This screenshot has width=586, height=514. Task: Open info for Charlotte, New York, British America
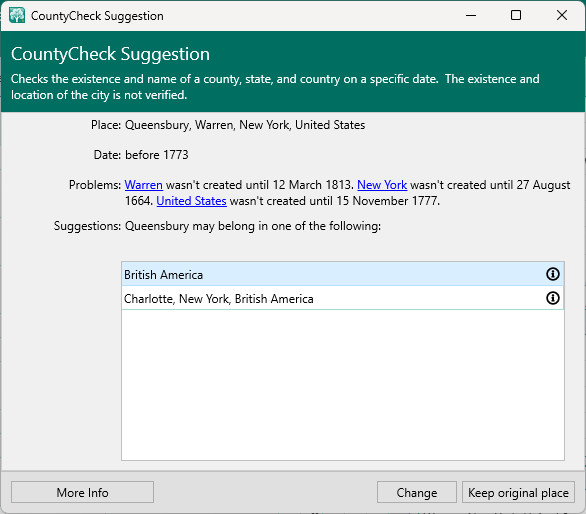[553, 298]
